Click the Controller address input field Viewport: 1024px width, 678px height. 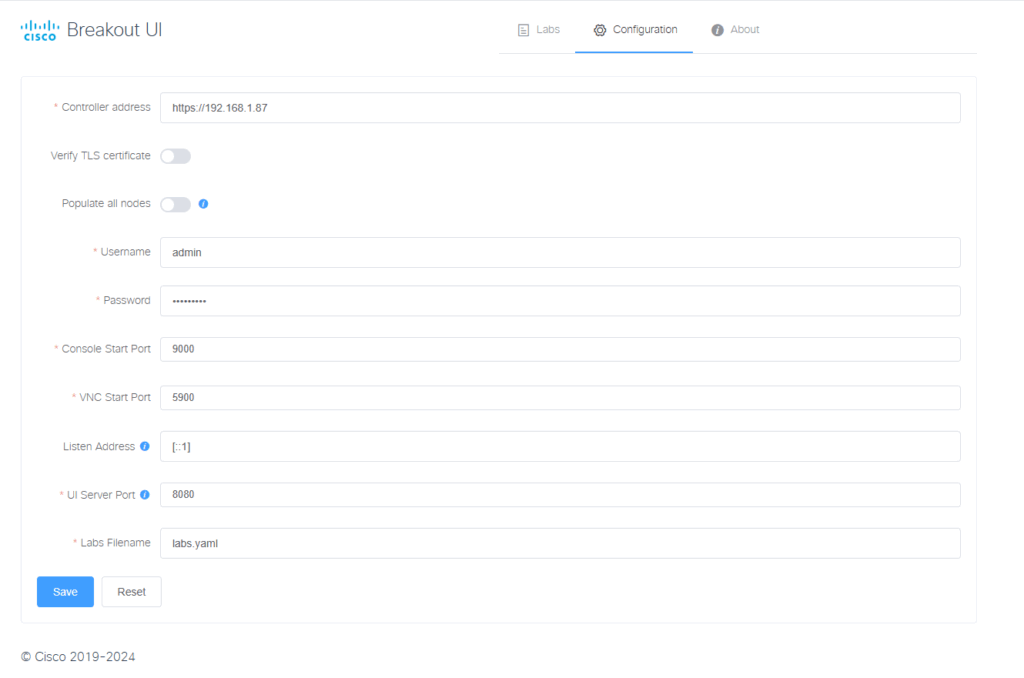point(560,108)
